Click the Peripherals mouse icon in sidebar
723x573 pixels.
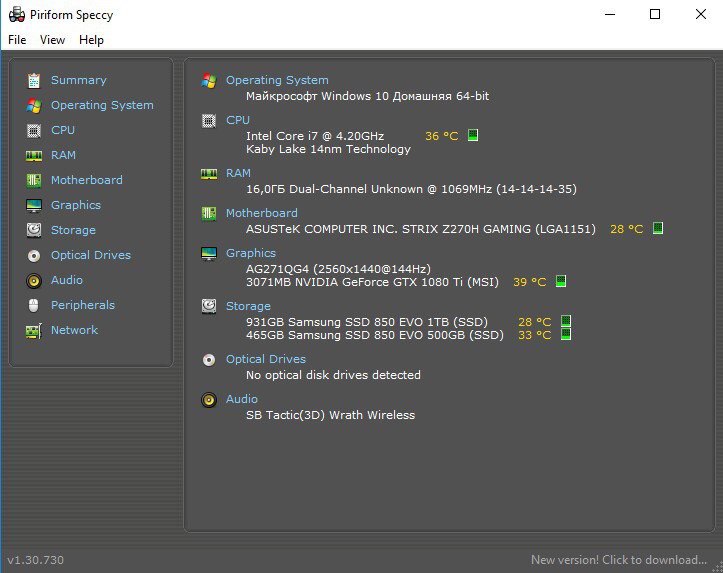pyautogui.click(x=34, y=305)
